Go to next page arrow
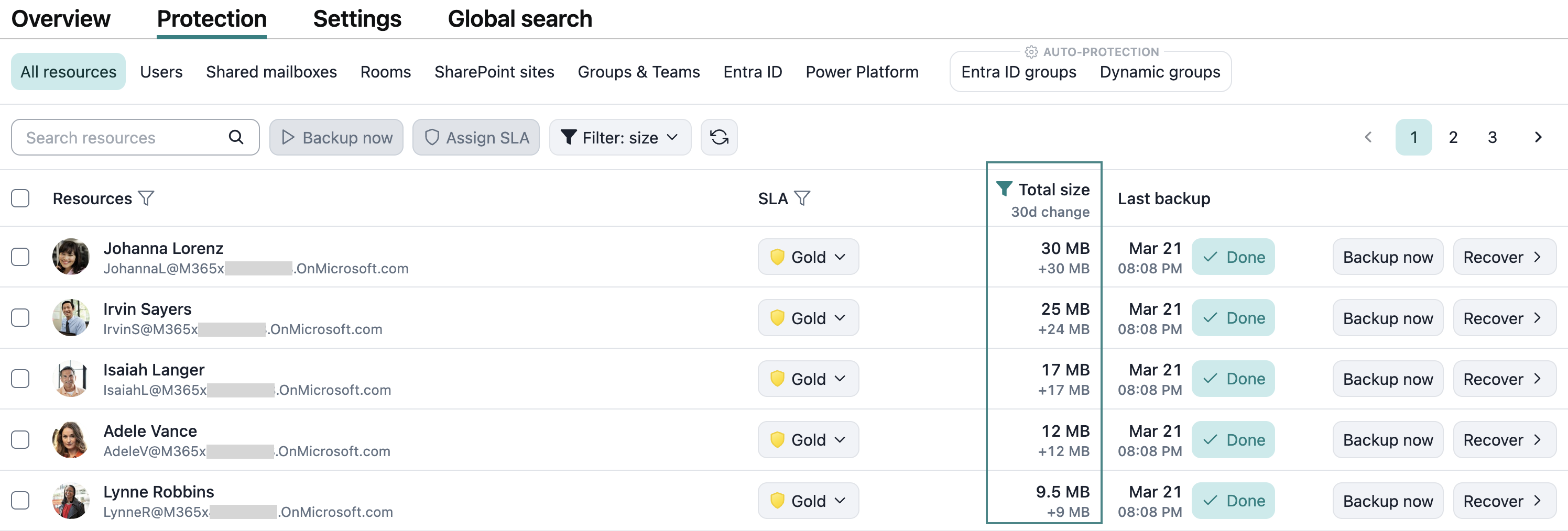 [x=1538, y=138]
